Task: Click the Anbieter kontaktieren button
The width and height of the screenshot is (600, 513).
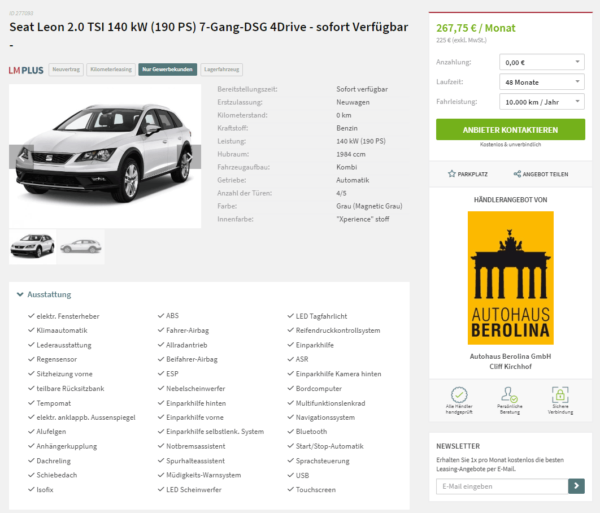Action: point(510,129)
